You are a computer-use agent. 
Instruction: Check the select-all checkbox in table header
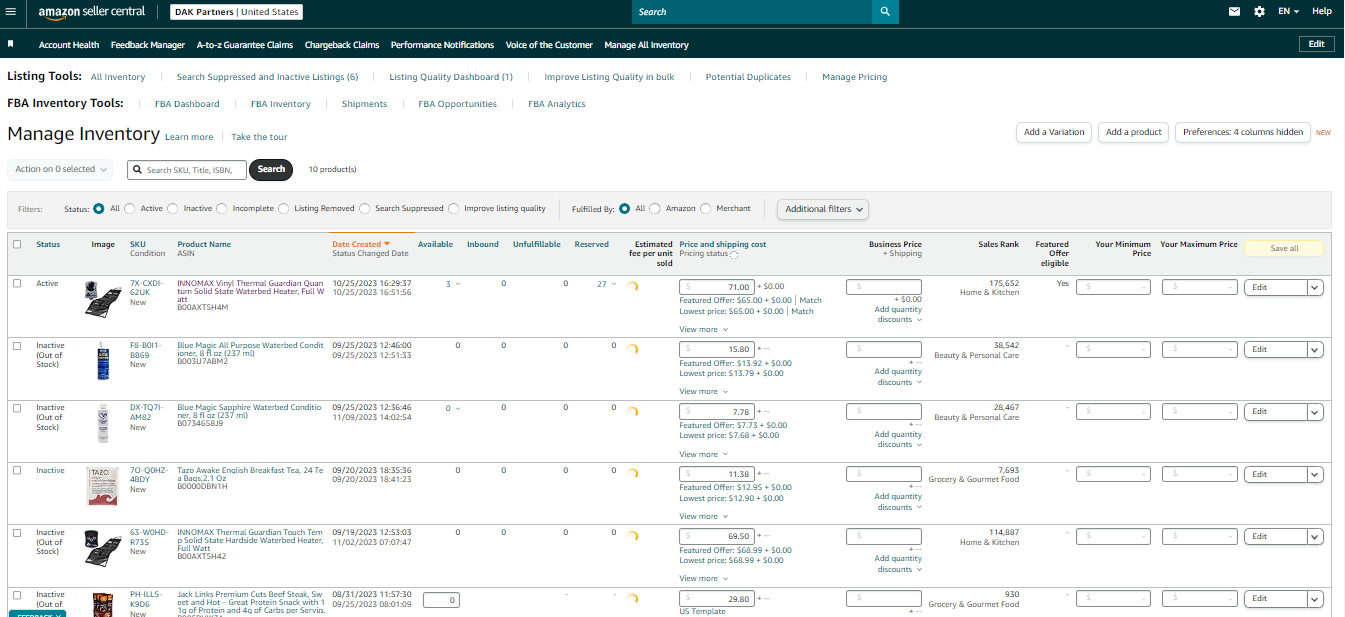pos(17,244)
